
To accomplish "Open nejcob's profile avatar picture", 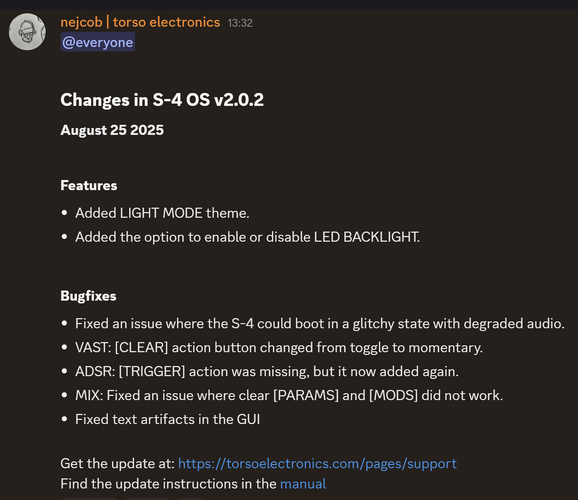I will point(27,32).
